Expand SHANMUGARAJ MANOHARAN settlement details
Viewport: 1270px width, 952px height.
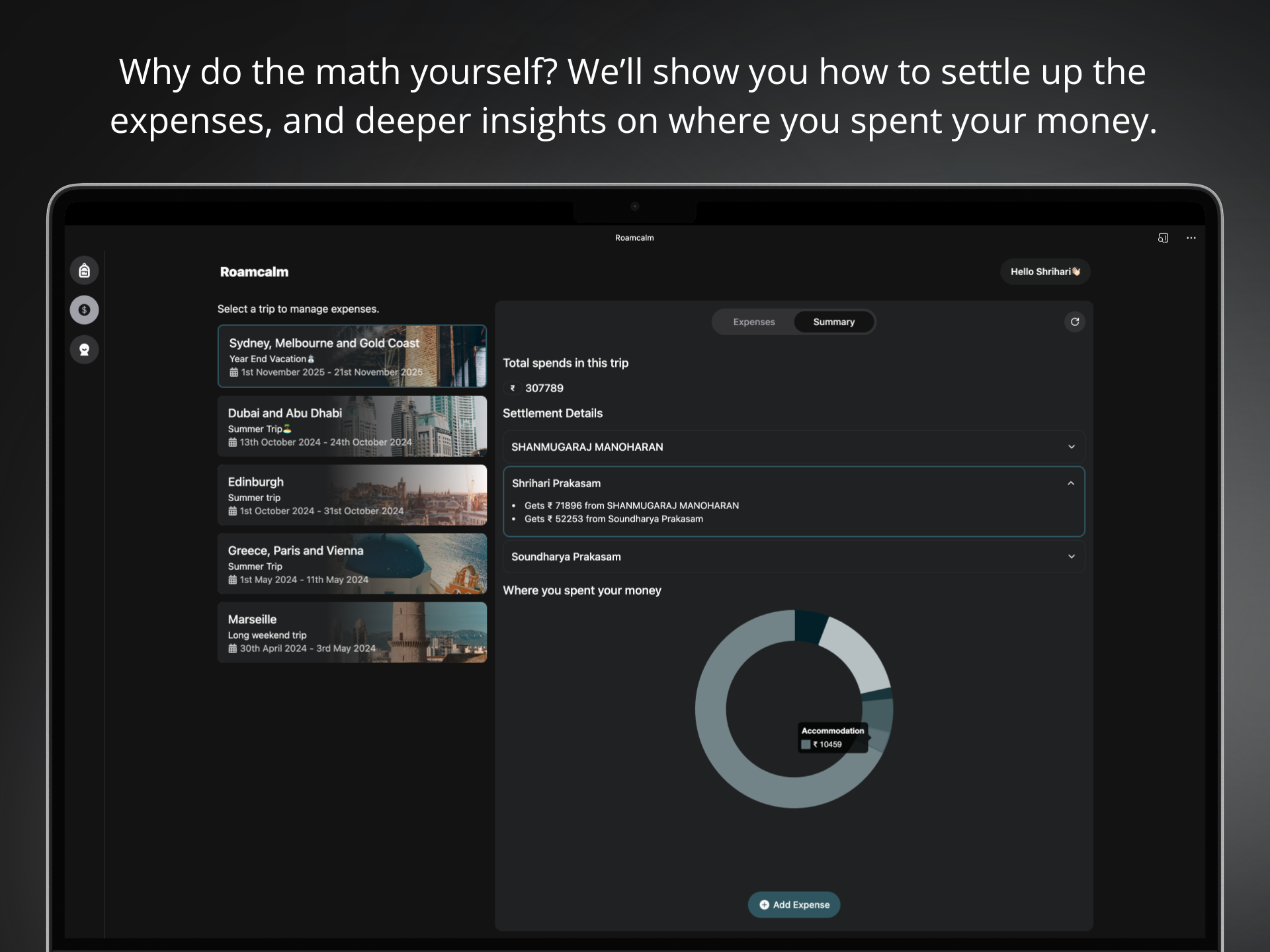pos(794,447)
